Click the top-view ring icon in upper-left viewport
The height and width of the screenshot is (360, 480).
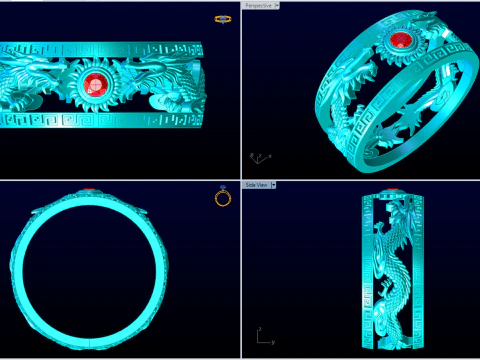[x=223, y=19]
